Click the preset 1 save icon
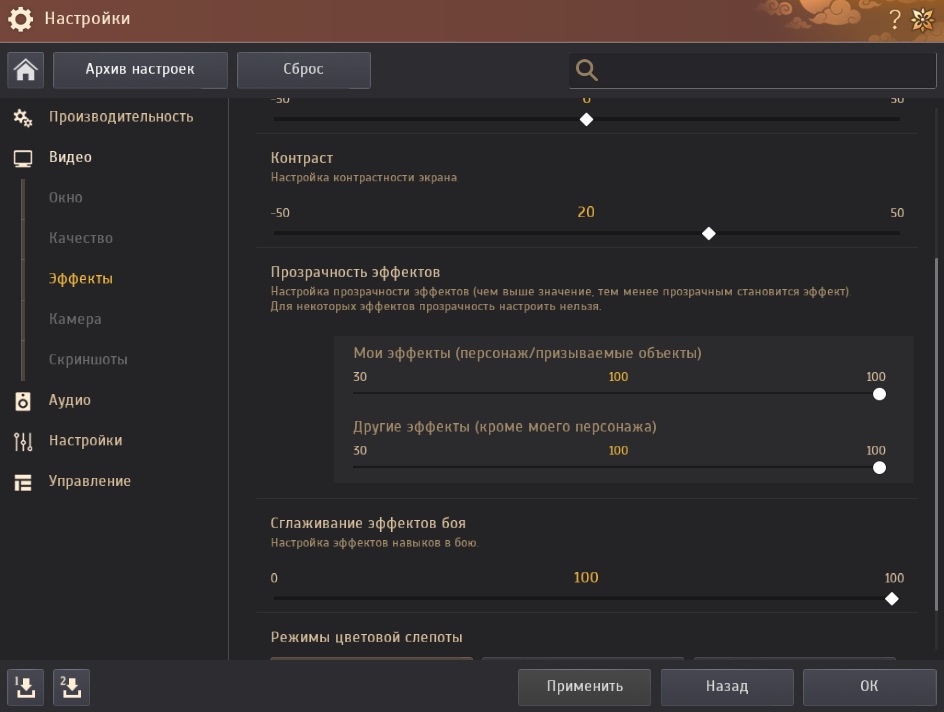Screen dimensions: 944x712 click(x=25, y=687)
